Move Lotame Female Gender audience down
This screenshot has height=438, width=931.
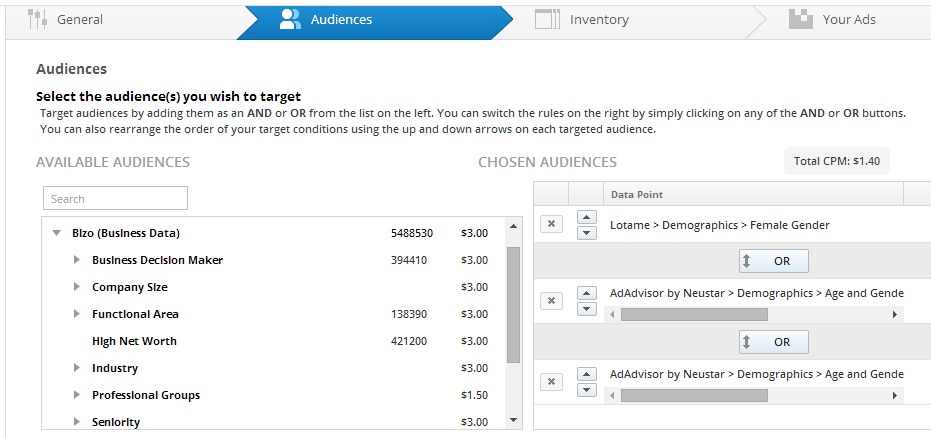[587, 232]
